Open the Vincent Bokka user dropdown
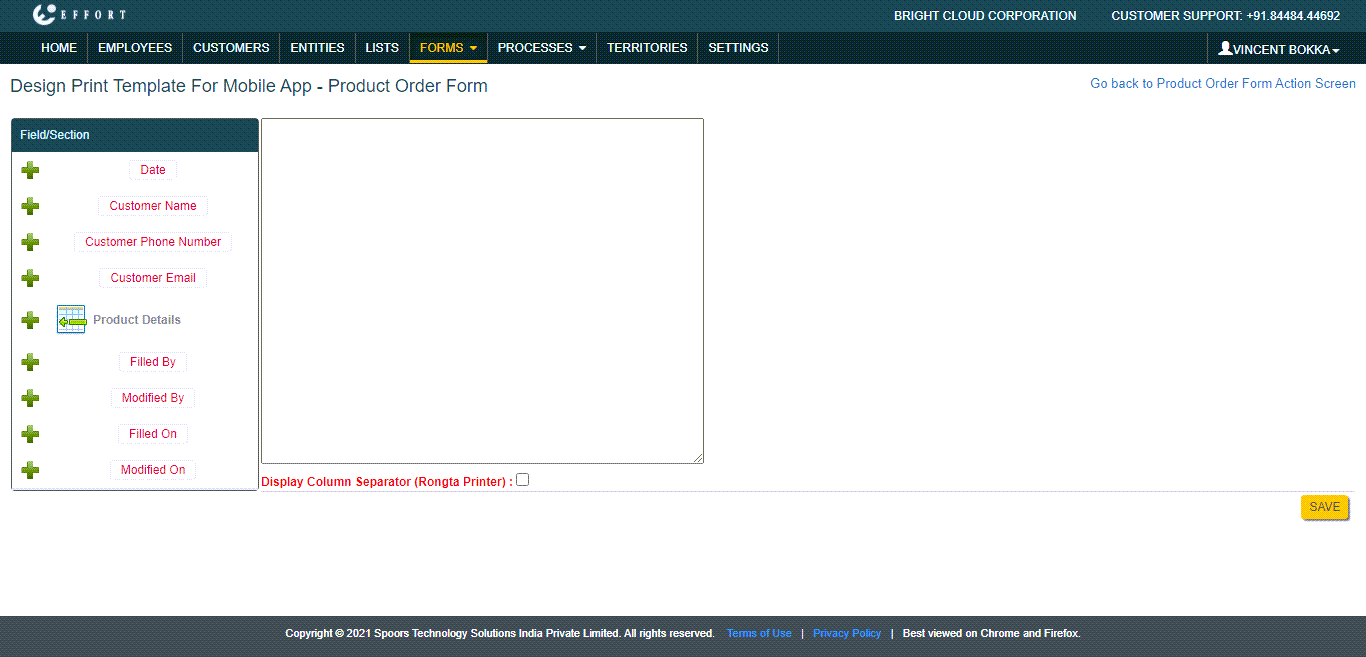Image resolution: width=1366 pixels, height=657 pixels. coord(1279,49)
